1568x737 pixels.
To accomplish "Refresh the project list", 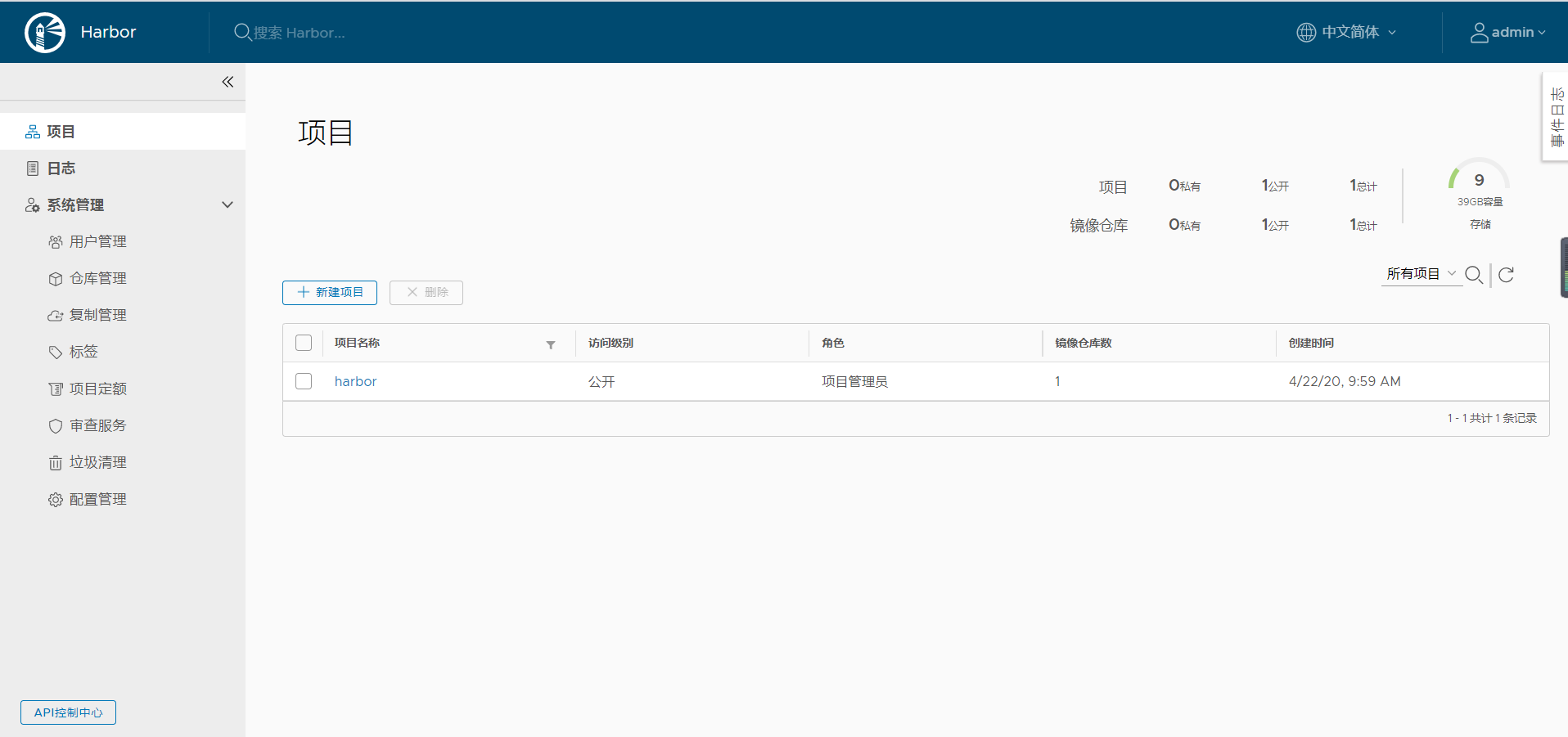I will [x=1506, y=275].
